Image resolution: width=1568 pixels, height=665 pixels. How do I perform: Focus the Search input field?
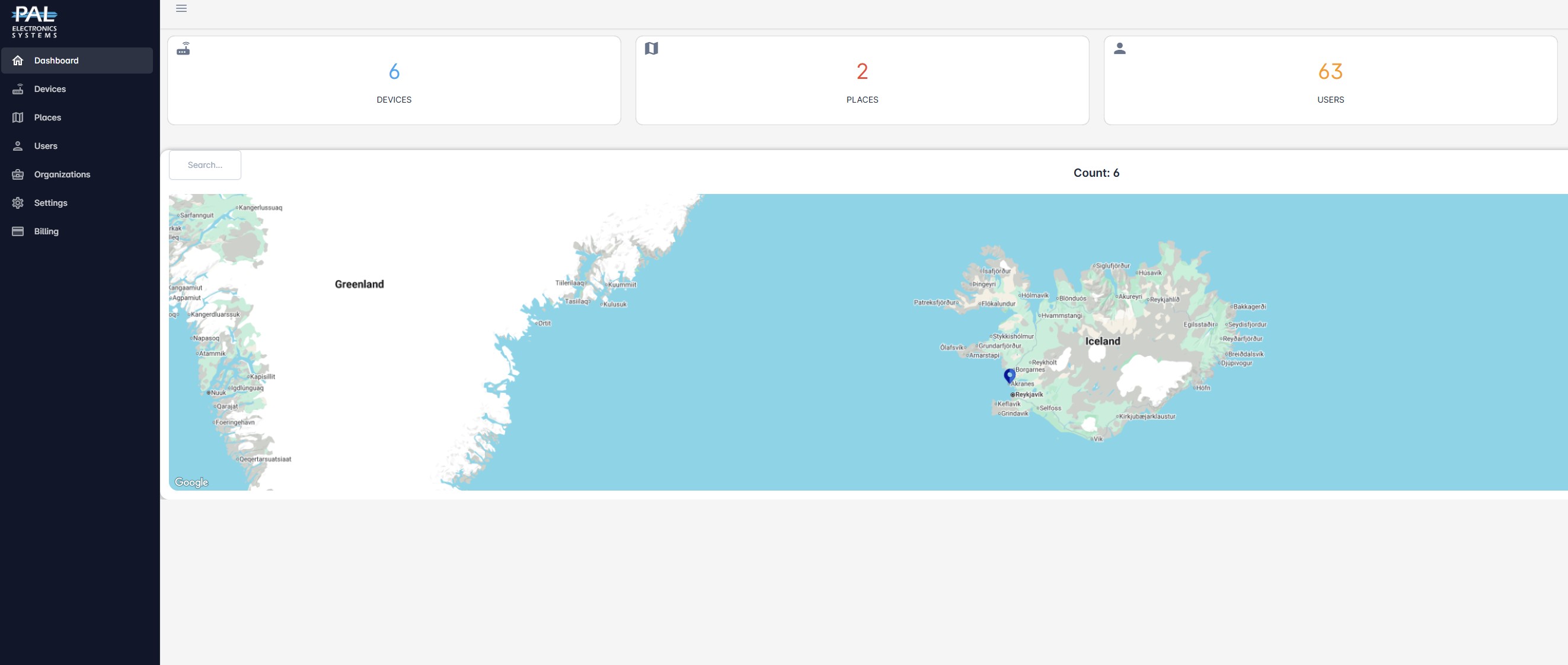[205, 165]
